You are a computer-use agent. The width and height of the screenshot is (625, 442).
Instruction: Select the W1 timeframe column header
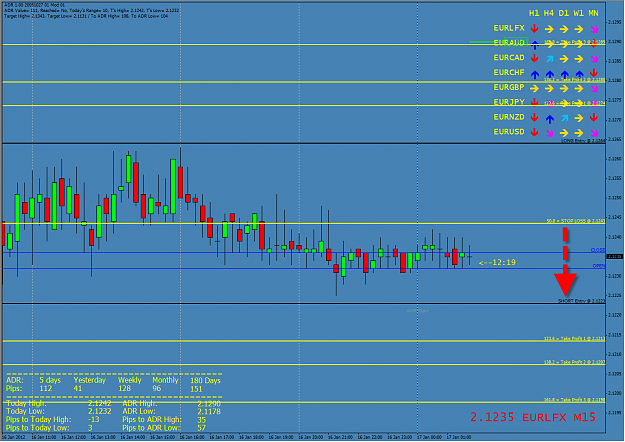(579, 13)
